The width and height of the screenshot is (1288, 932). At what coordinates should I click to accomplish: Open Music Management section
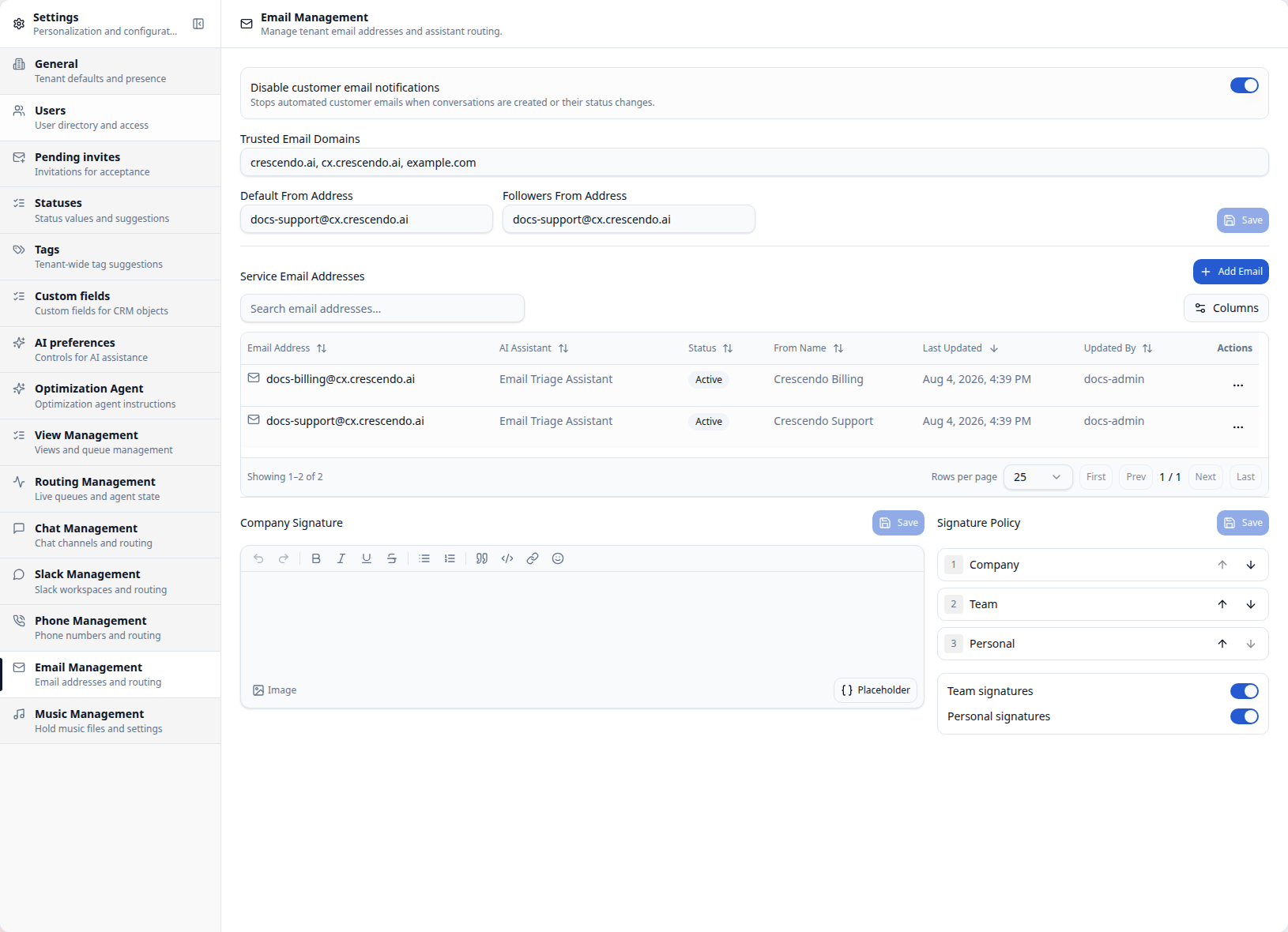coord(111,721)
